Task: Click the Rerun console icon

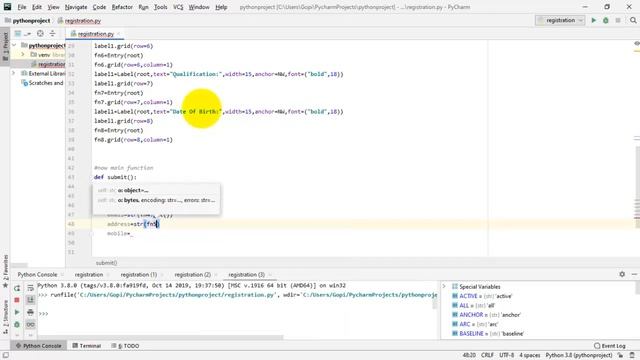Action: coord(17,288)
